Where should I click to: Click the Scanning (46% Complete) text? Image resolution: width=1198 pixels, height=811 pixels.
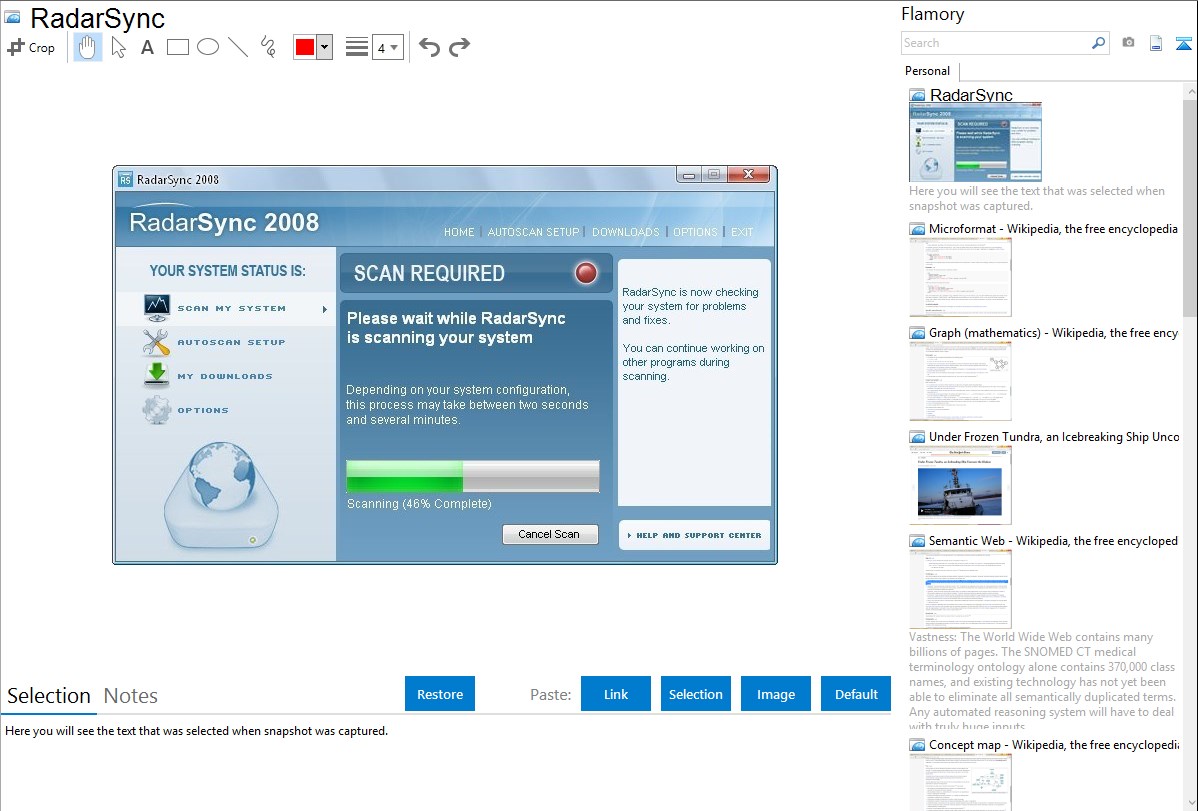tap(419, 504)
